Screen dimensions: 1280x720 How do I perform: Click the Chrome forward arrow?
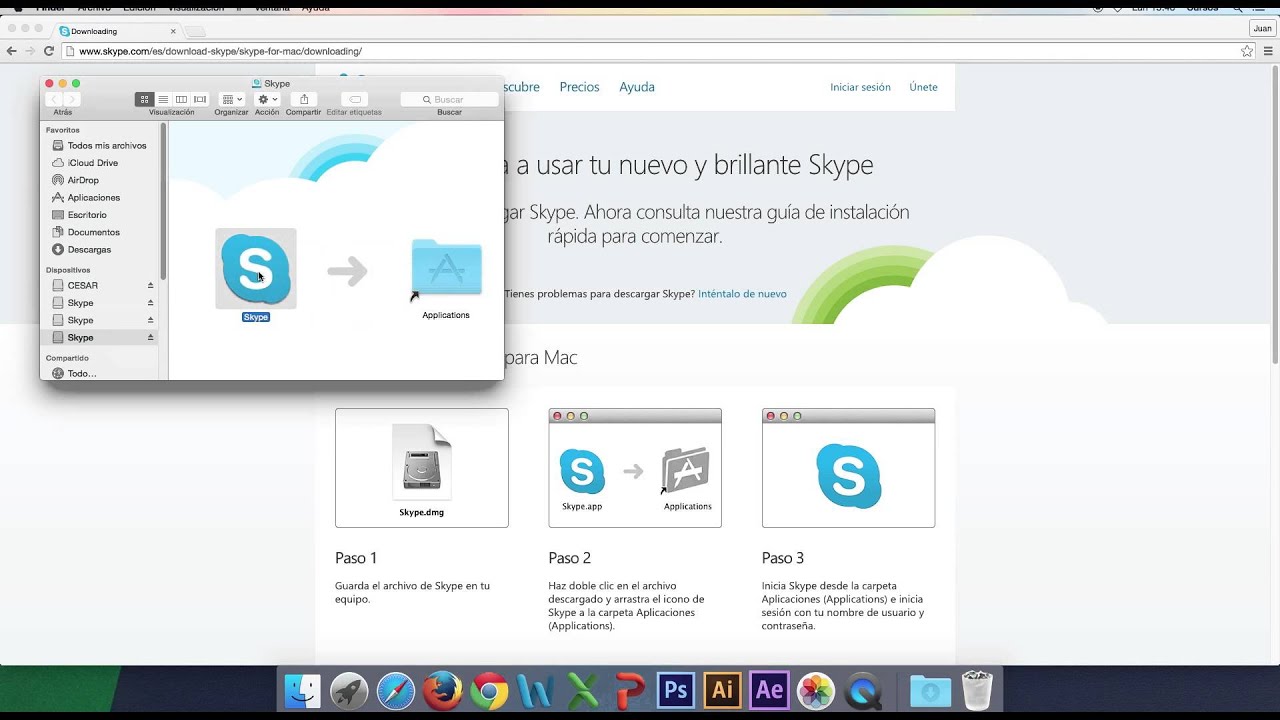(30, 51)
